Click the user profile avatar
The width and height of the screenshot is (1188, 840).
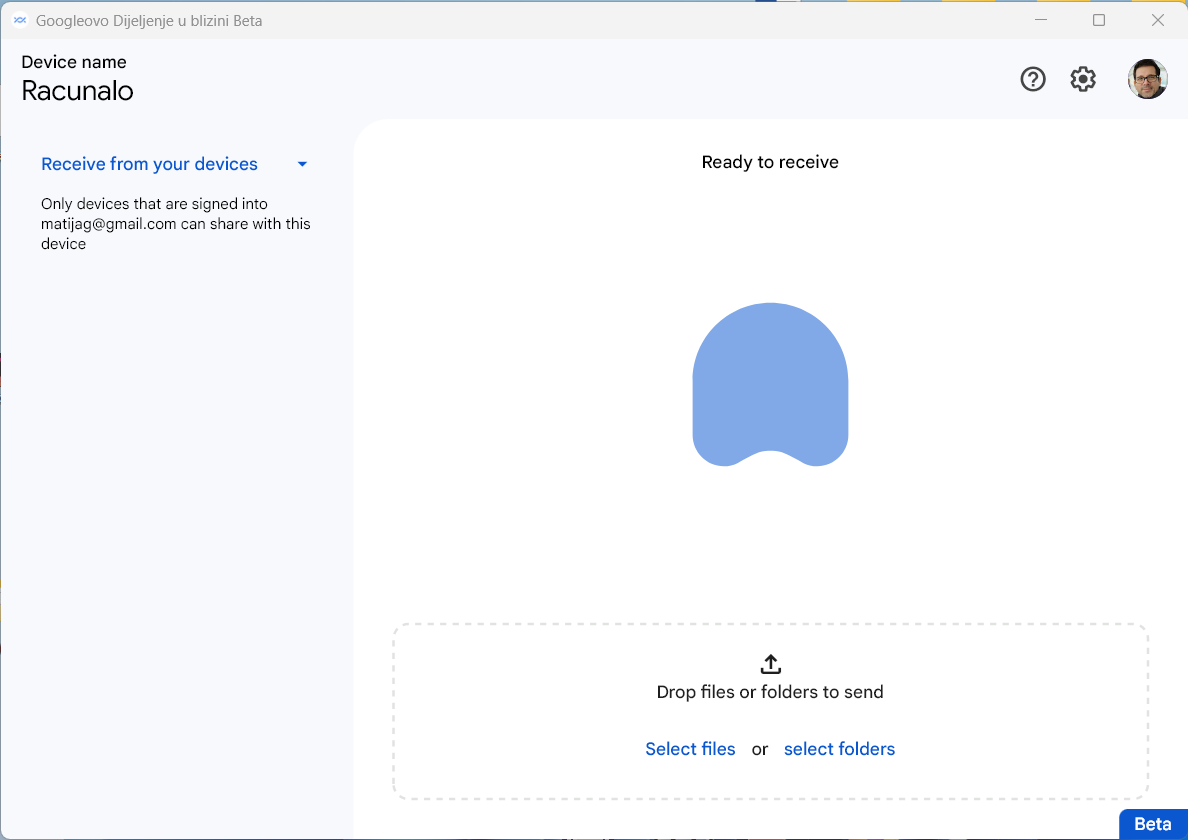[1147, 79]
